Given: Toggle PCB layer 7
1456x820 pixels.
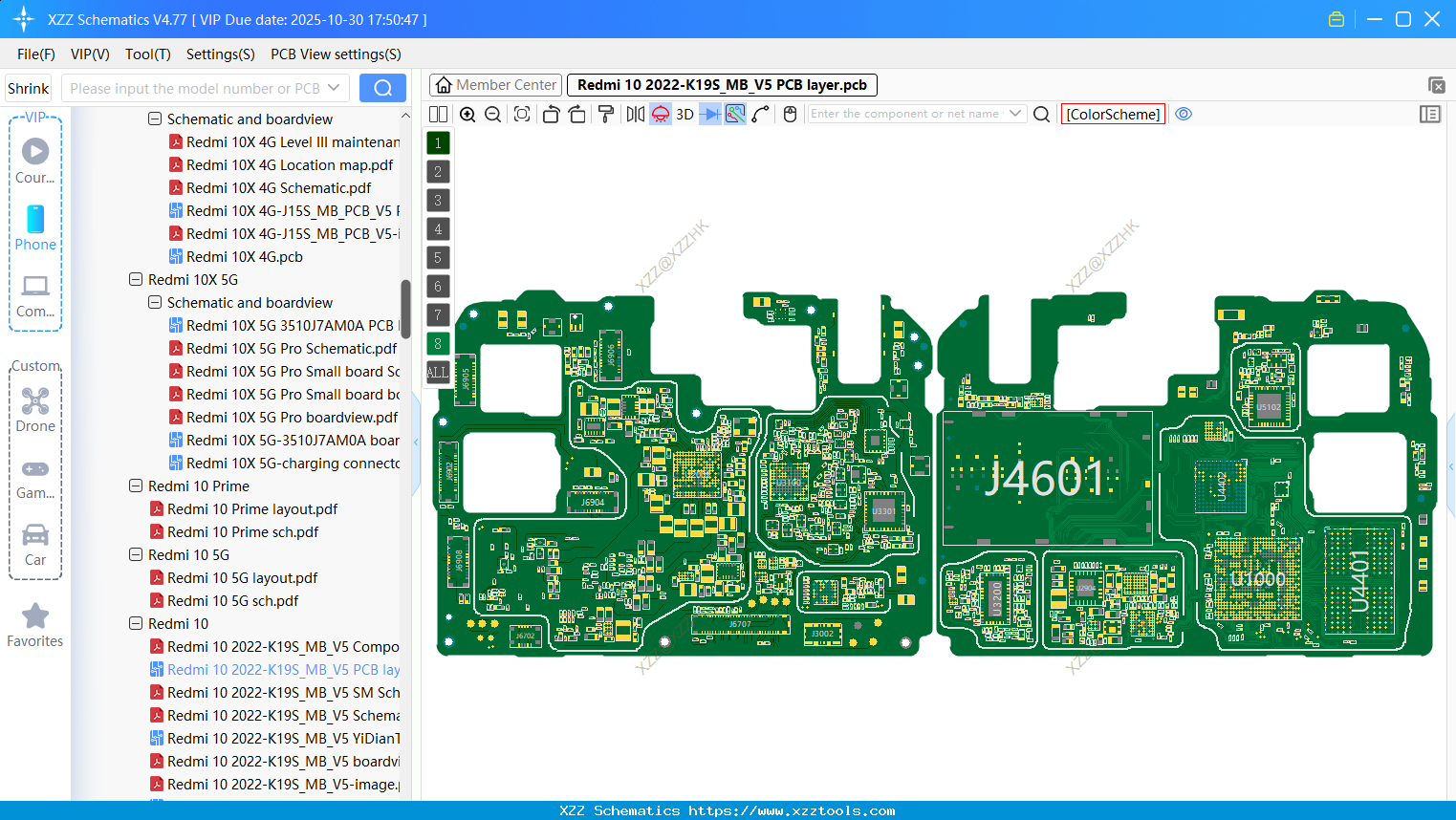Looking at the screenshot, I should (x=438, y=315).
